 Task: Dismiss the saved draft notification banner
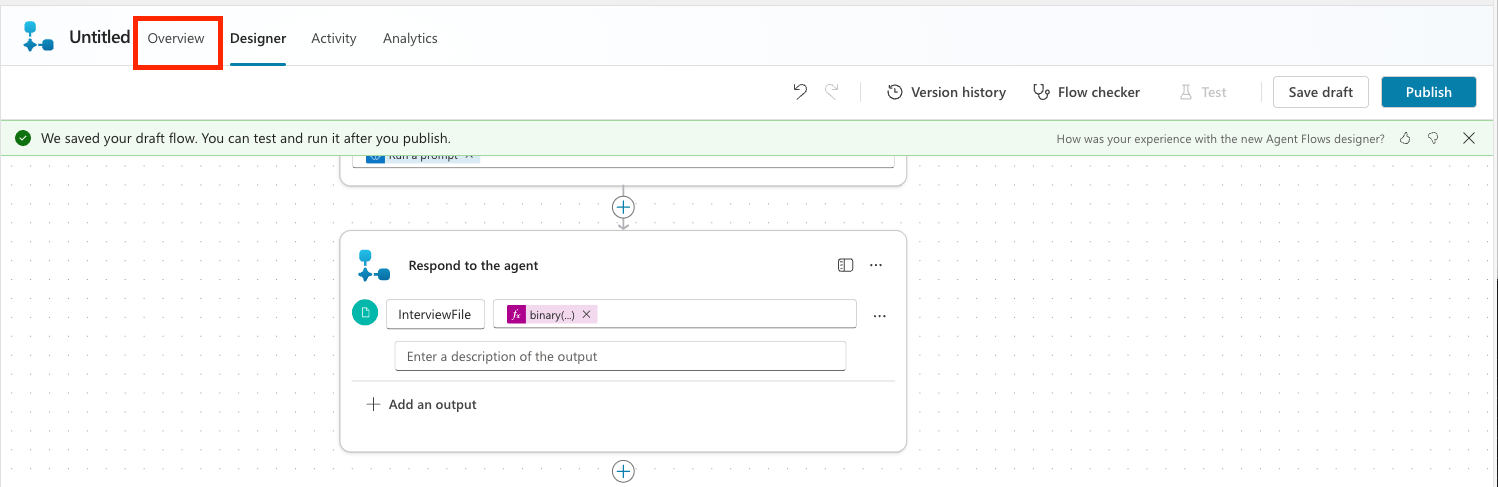pyautogui.click(x=1469, y=138)
